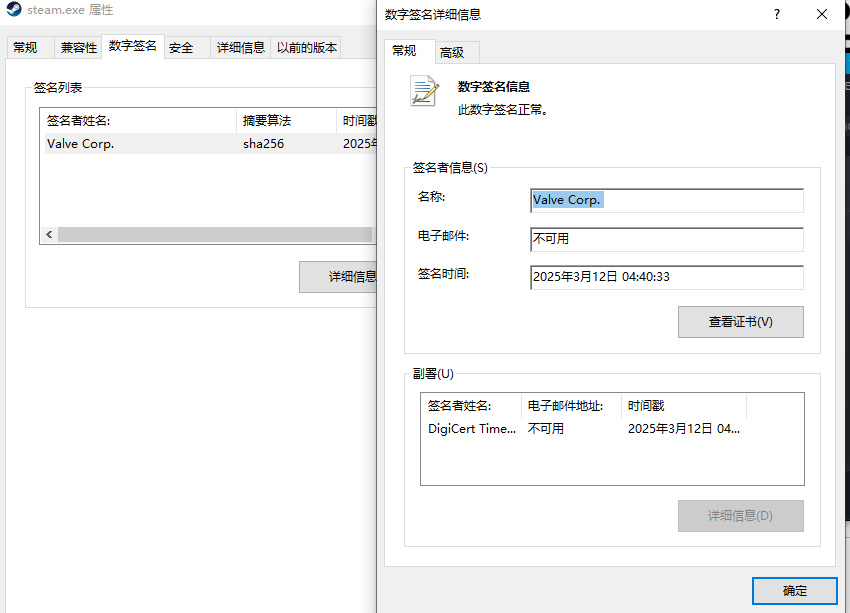Click the 电子邮件 field showing 不可用
The width and height of the screenshot is (850, 613).
[x=667, y=239]
